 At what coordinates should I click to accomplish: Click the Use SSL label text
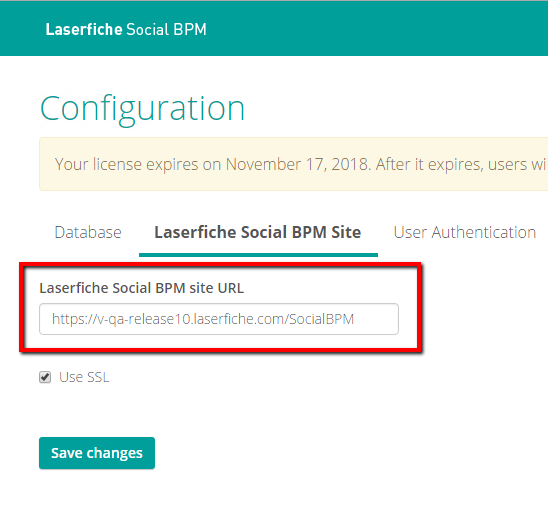pyautogui.click(x=84, y=377)
